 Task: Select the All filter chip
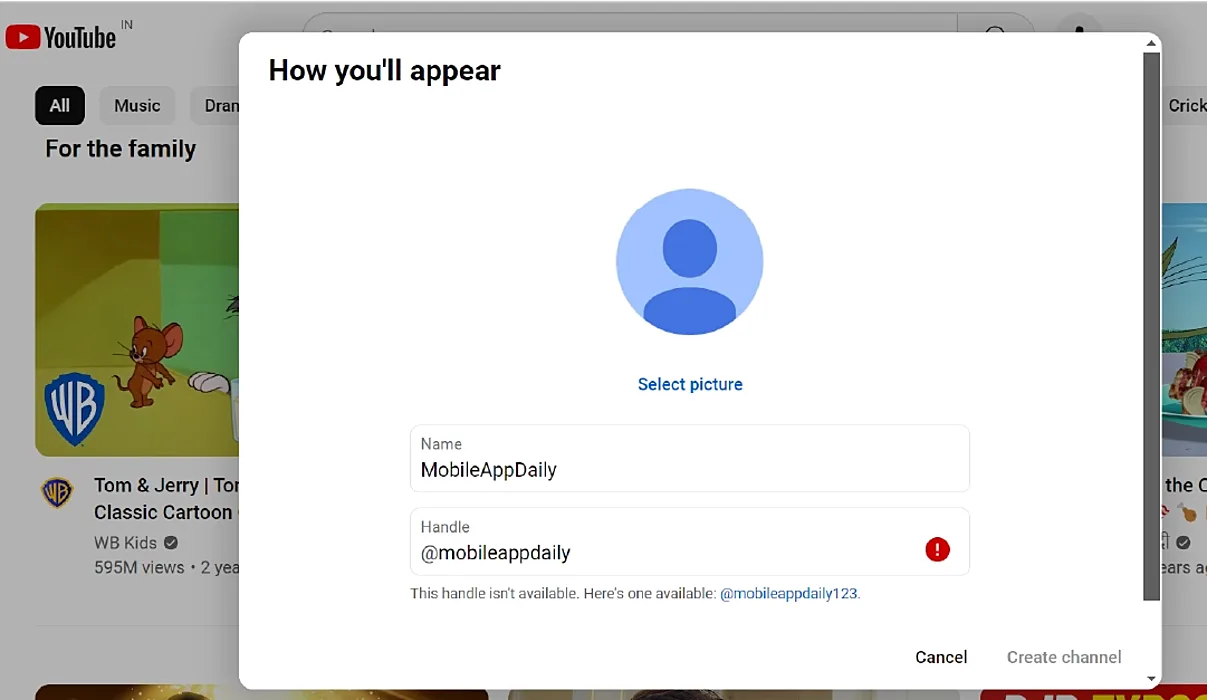[60, 106]
